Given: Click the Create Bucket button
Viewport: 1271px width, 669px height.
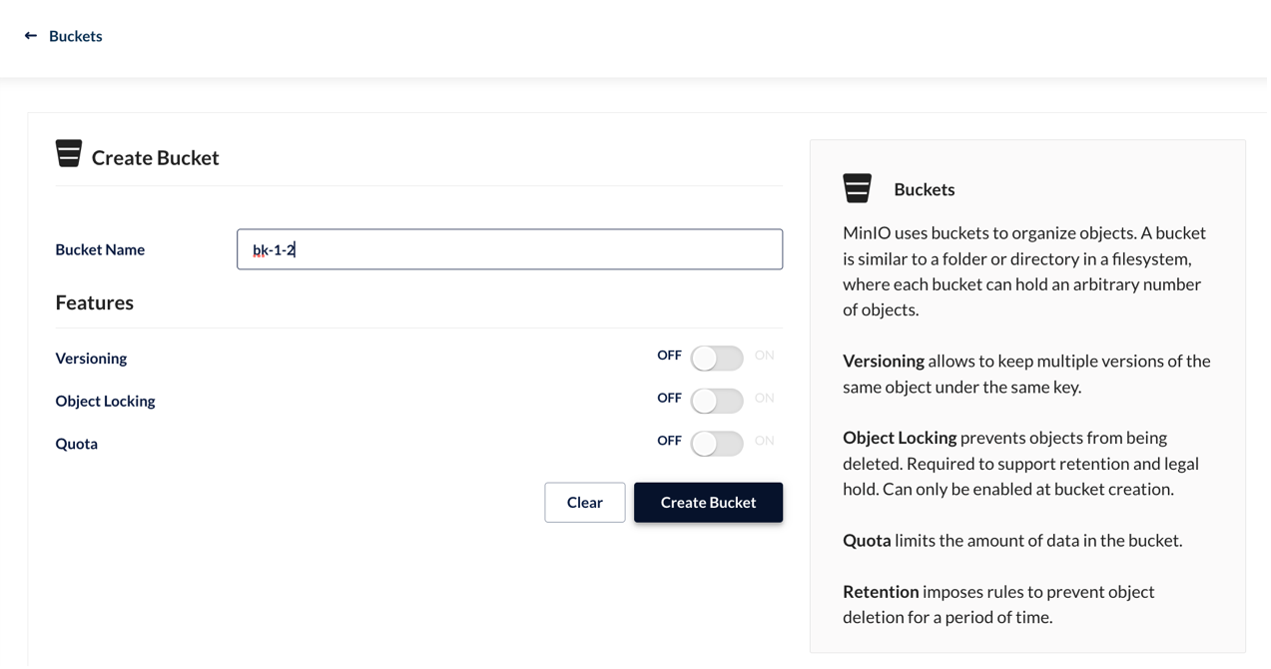Looking at the screenshot, I should pyautogui.click(x=708, y=502).
